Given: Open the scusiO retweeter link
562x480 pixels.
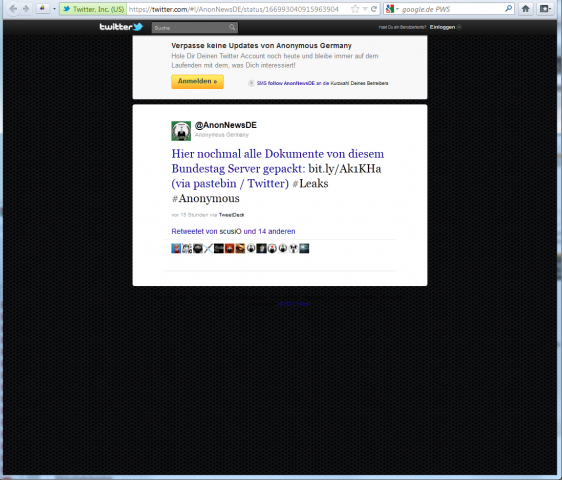Looking at the screenshot, I should coord(230,232).
